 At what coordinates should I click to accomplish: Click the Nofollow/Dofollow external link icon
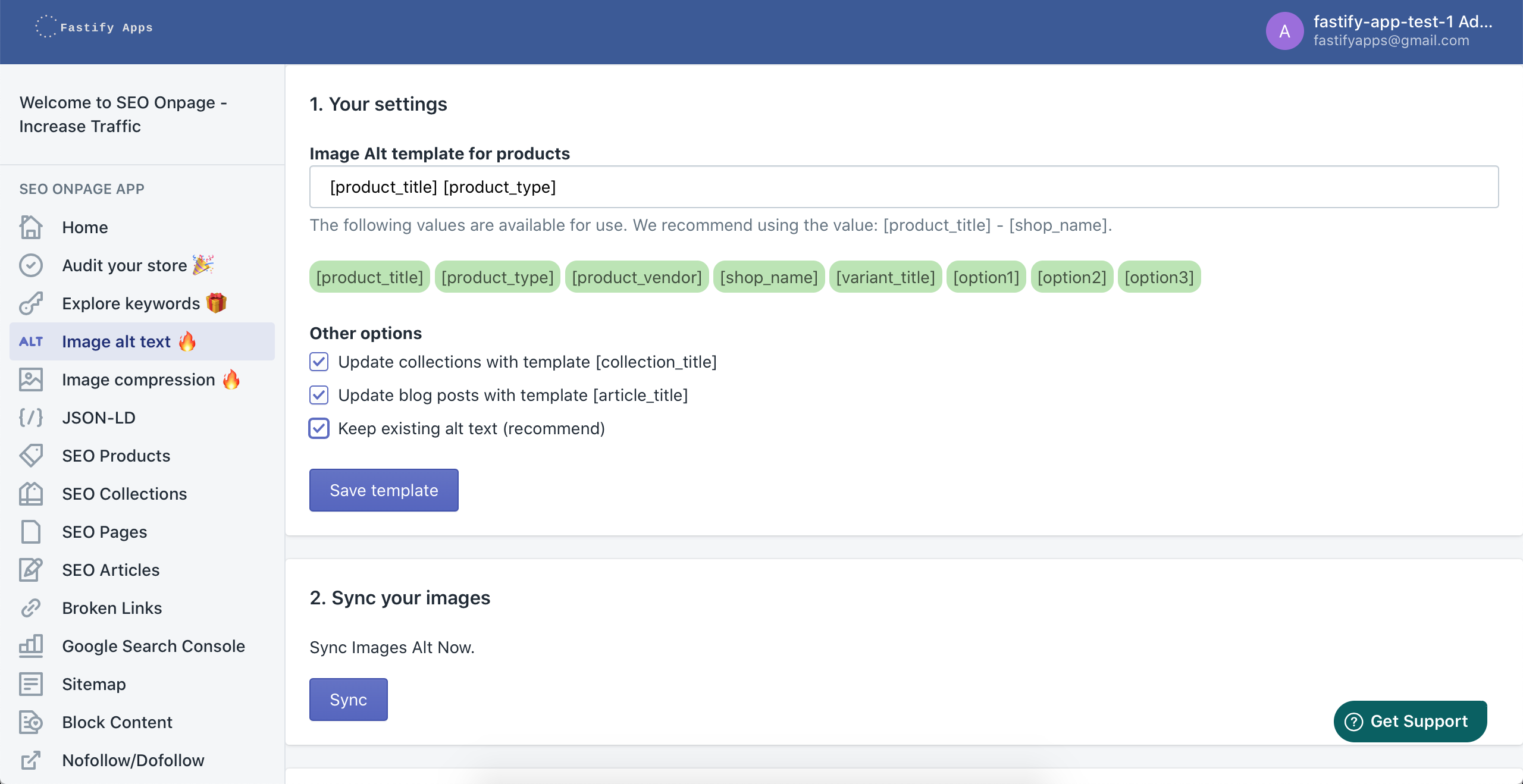[x=31, y=760]
